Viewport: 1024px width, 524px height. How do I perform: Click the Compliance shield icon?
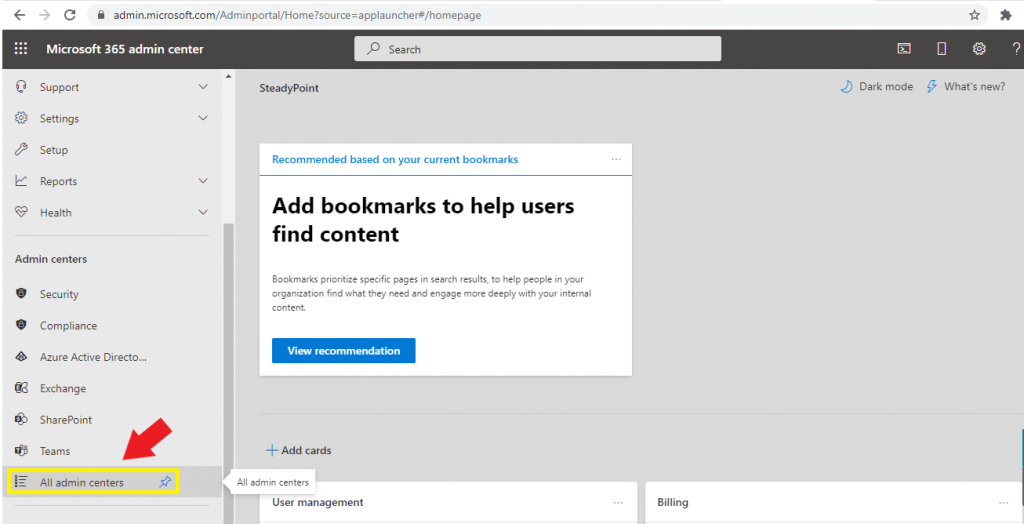click(21, 325)
